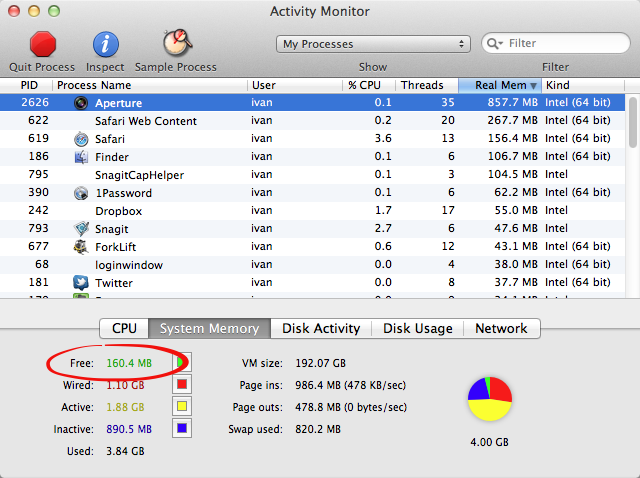Click the magnifier icon in Filter field

494,43
